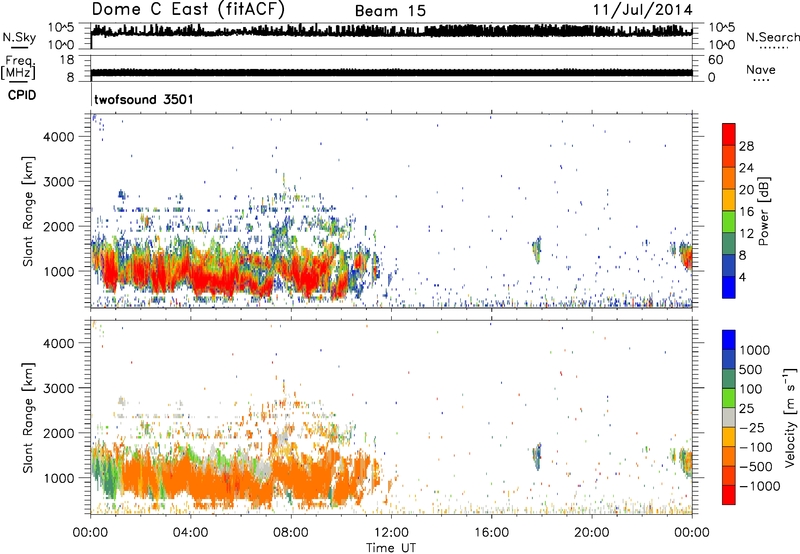Screen dimensions: 800x554
Task: Click the echo patch near 18:00 in the velocity panel
Action: 537,456
